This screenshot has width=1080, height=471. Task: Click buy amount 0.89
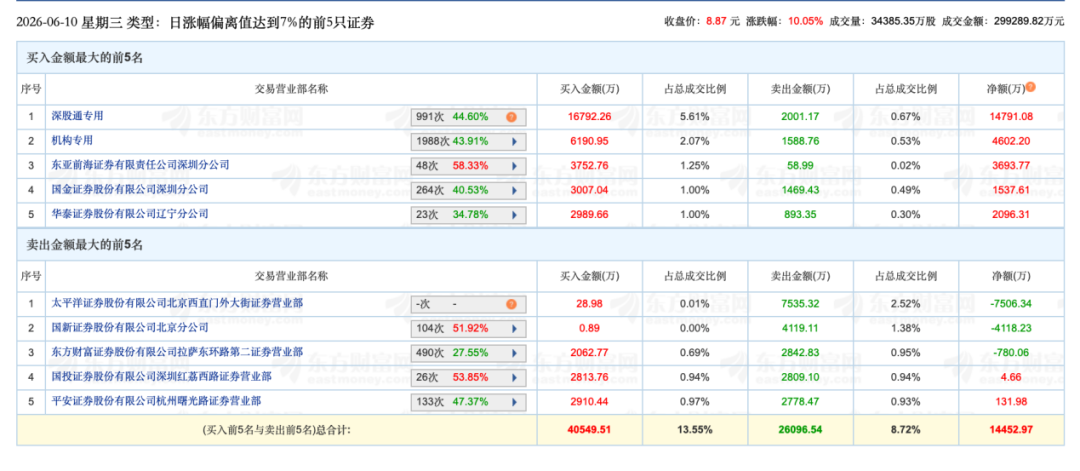coord(590,328)
